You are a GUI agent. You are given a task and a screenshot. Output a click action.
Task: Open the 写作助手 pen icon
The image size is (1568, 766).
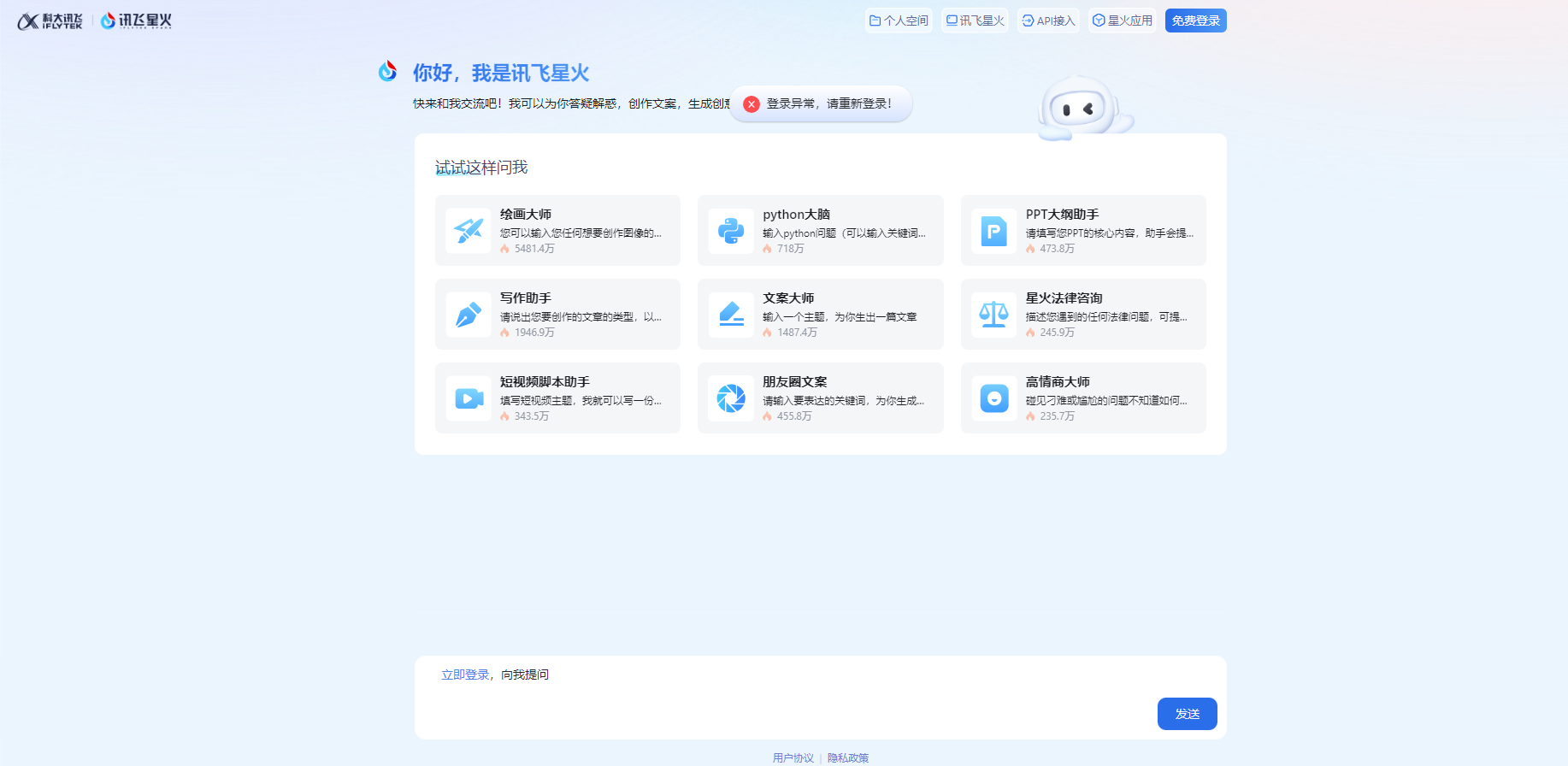469,315
